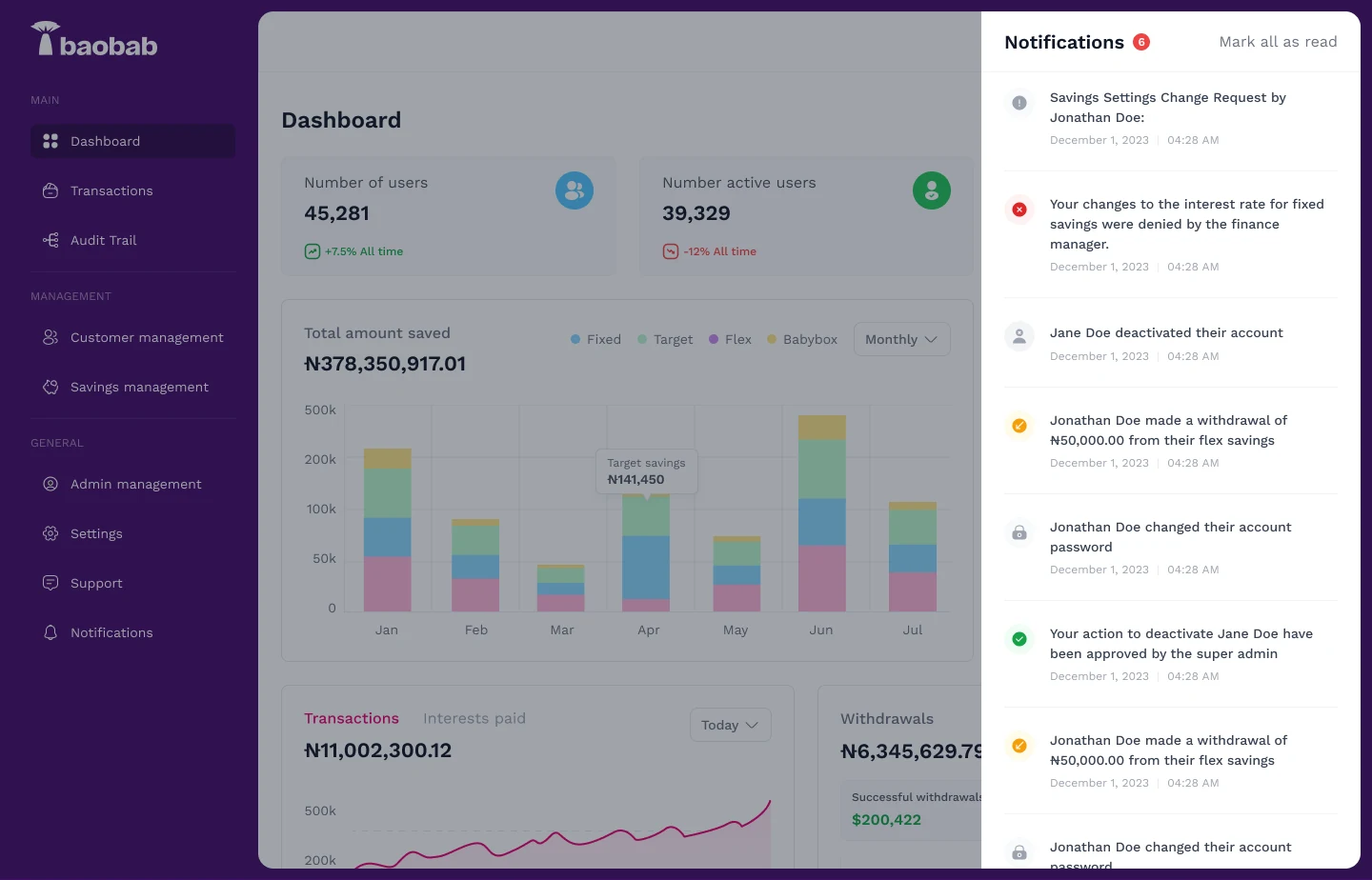Click the baobab tree logo
Viewport: 1372px width, 880px height.
(x=45, y=38)
